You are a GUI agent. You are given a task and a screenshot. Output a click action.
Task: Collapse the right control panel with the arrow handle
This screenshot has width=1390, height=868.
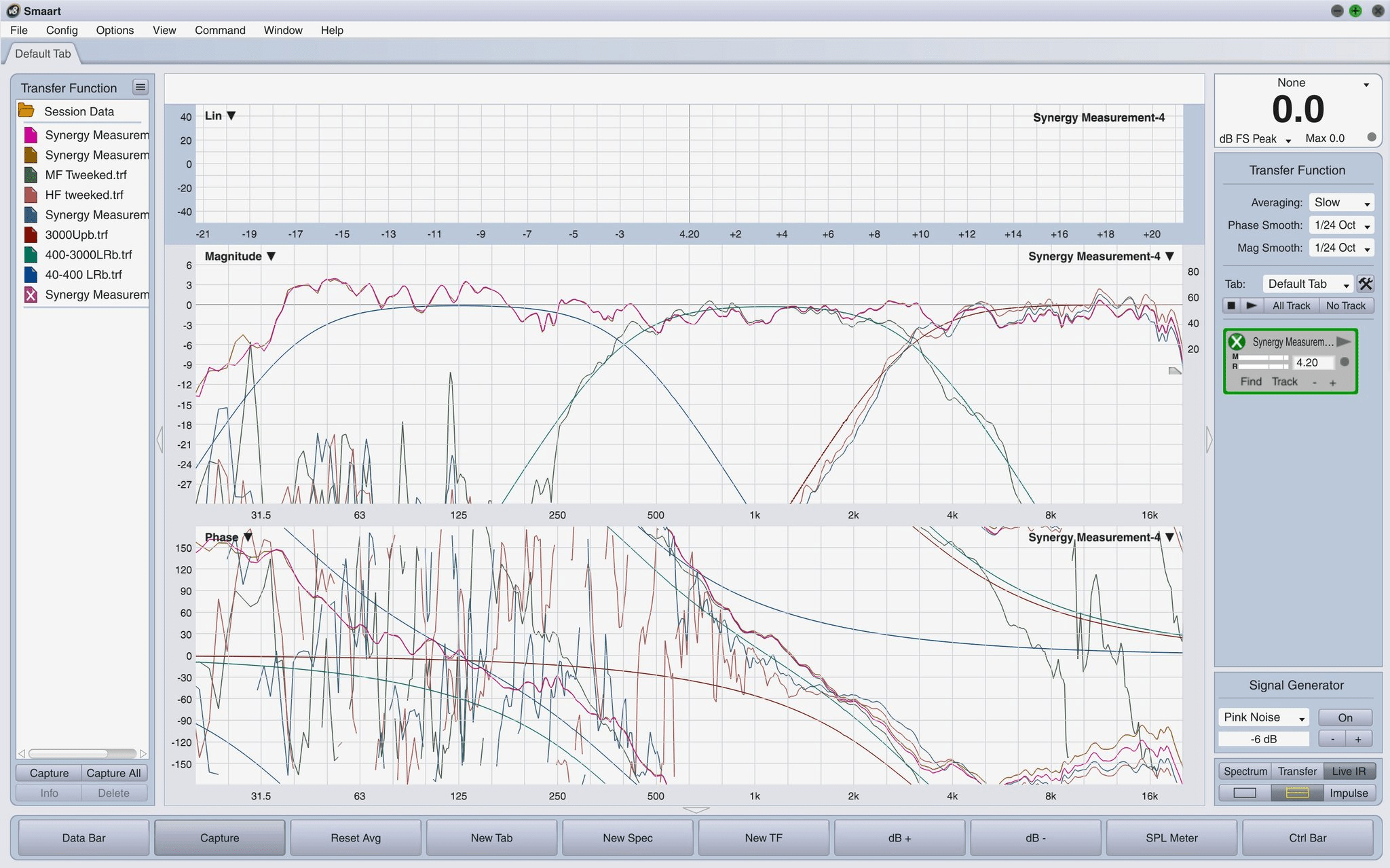(x=1209, y=440)
